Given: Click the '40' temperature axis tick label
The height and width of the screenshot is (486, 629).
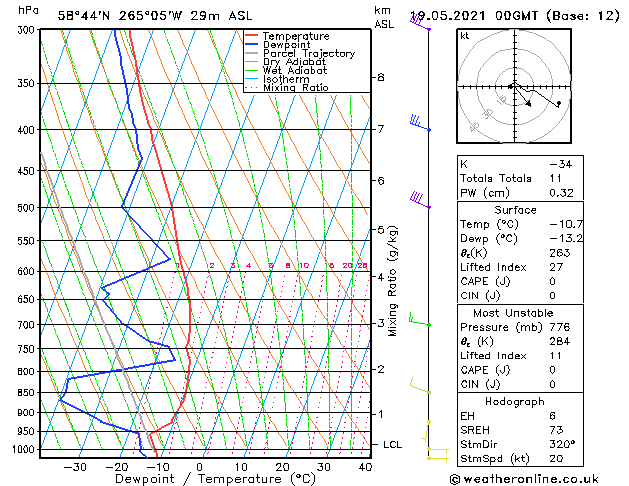Looking at the screenshot, I should click(x=365, y=468).
